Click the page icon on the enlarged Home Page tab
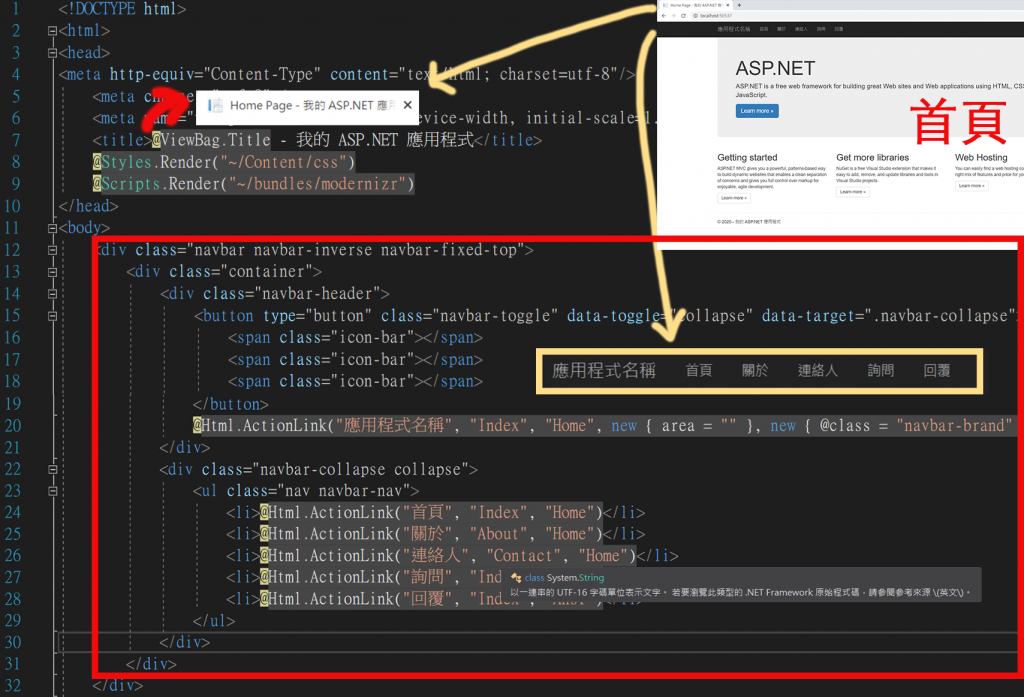Viewport: 1024px width, 697px height. tap(215, 105)
